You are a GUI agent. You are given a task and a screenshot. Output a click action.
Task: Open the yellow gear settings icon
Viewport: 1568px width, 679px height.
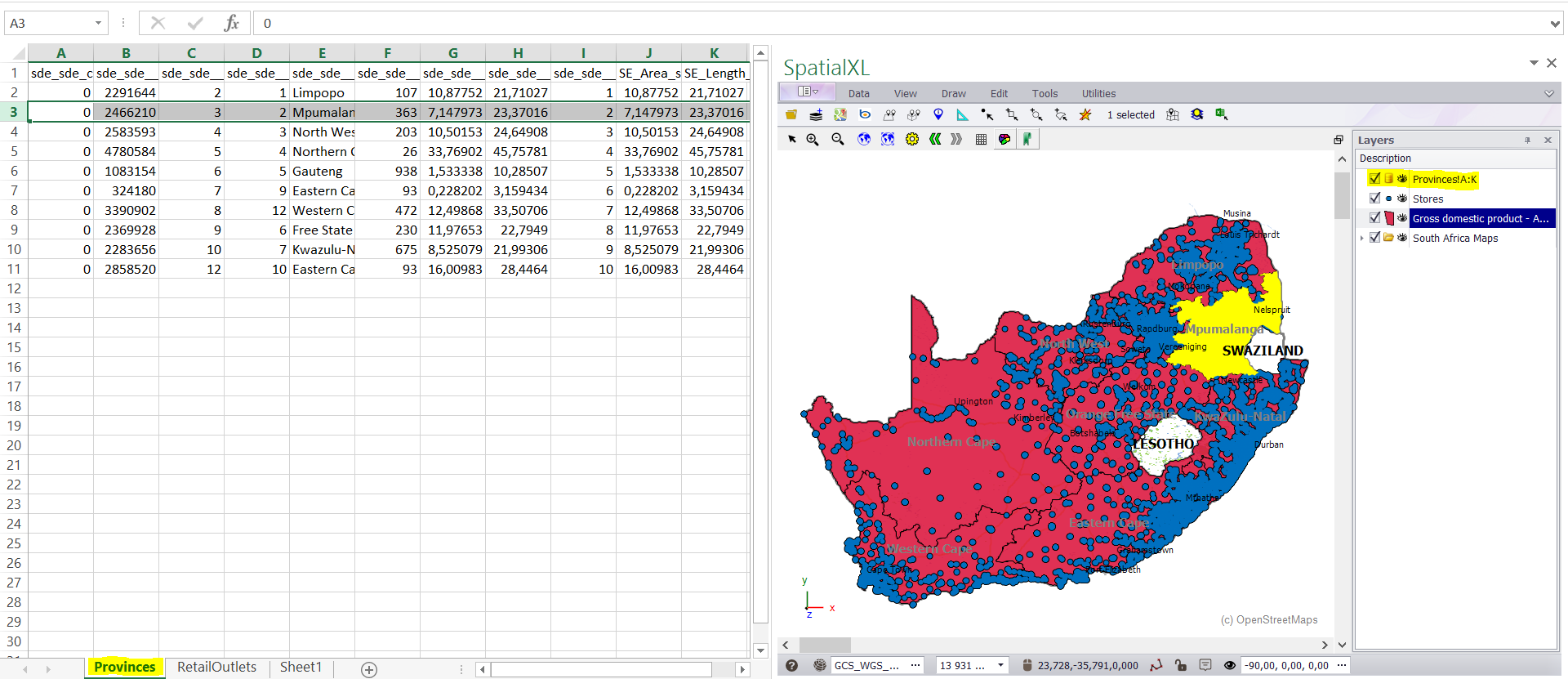(x=912, y=140)
